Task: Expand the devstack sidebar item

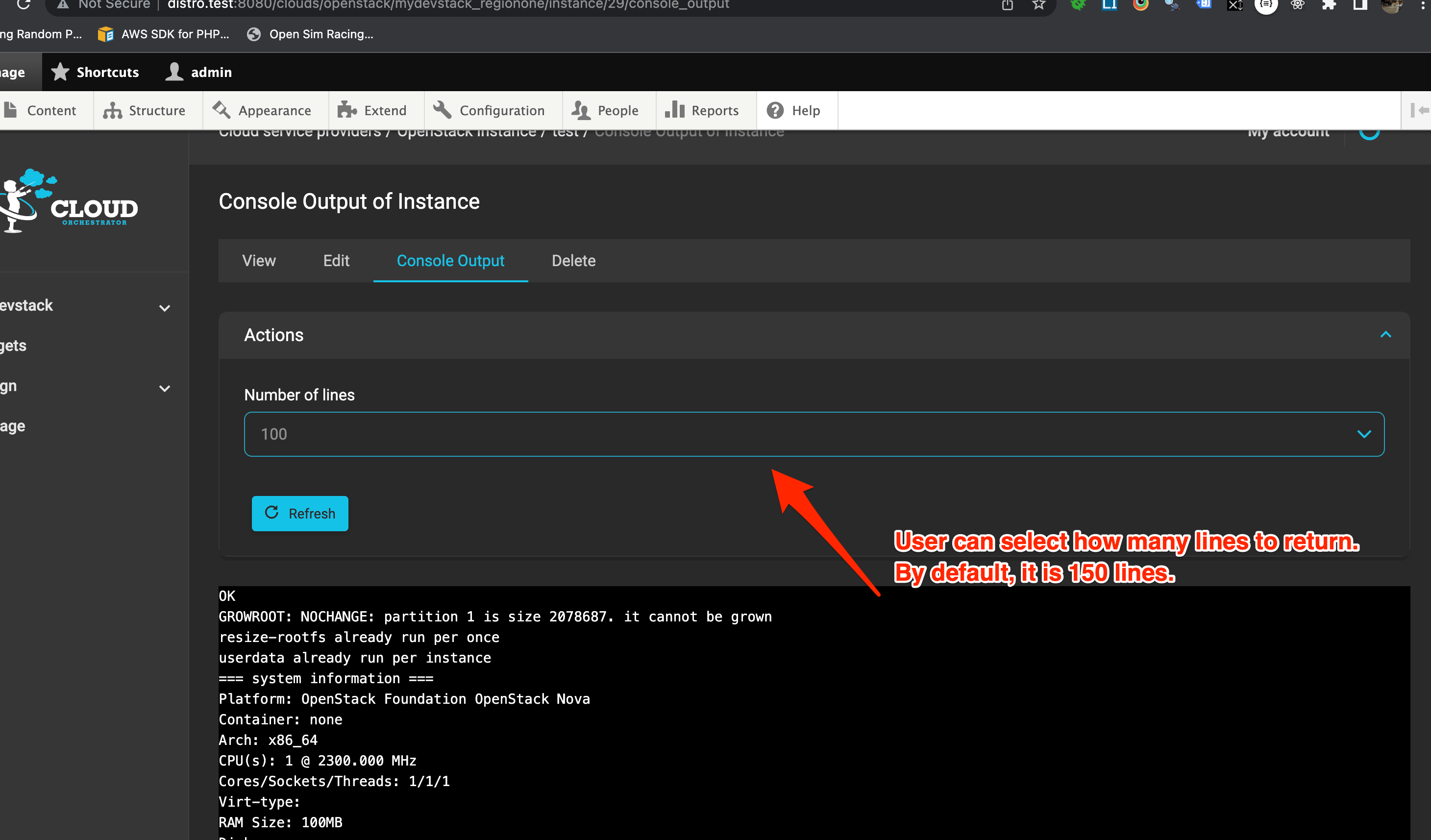Action: [x=165, y=308]
